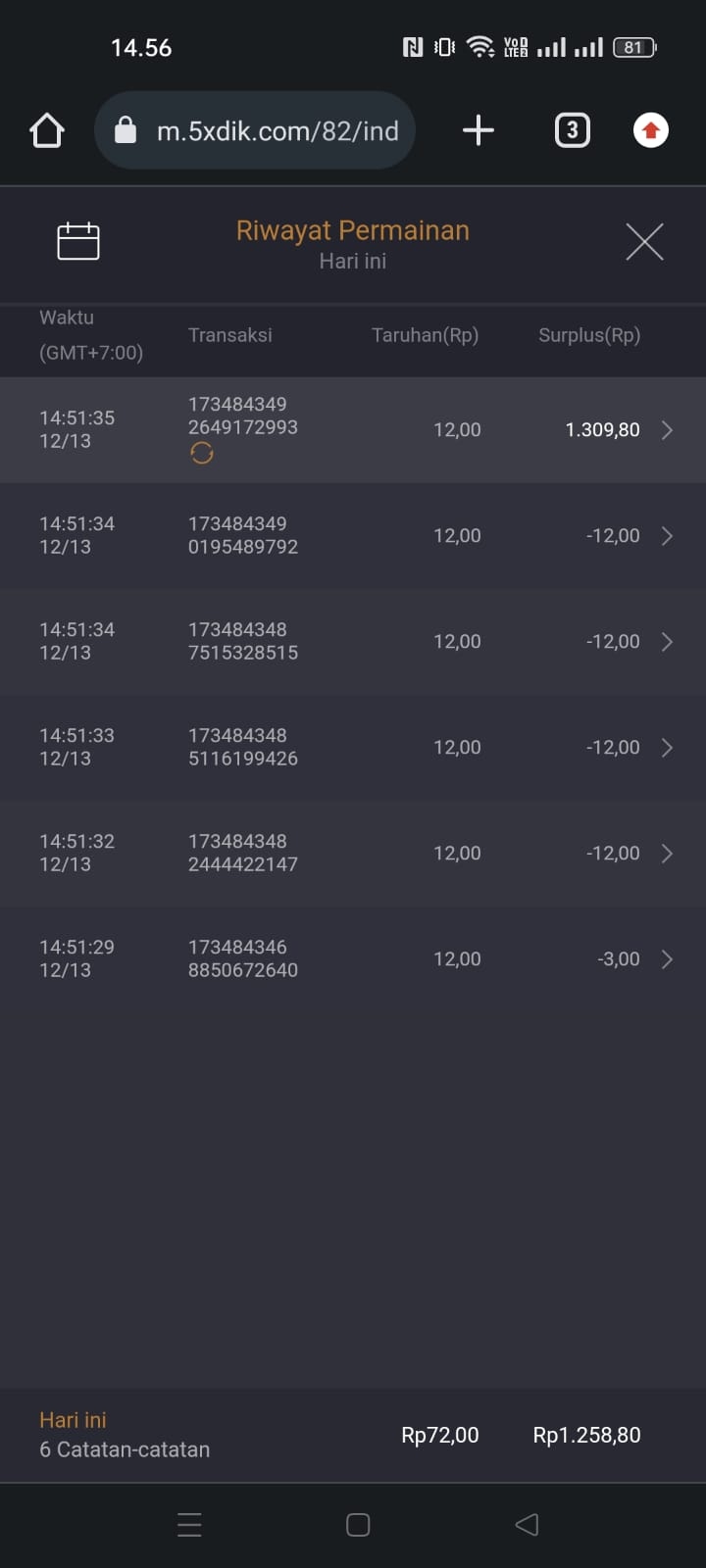706x1568 pixels.
Task: Tap the m.5xdik.com address bar
Action: tap(277, 130)
